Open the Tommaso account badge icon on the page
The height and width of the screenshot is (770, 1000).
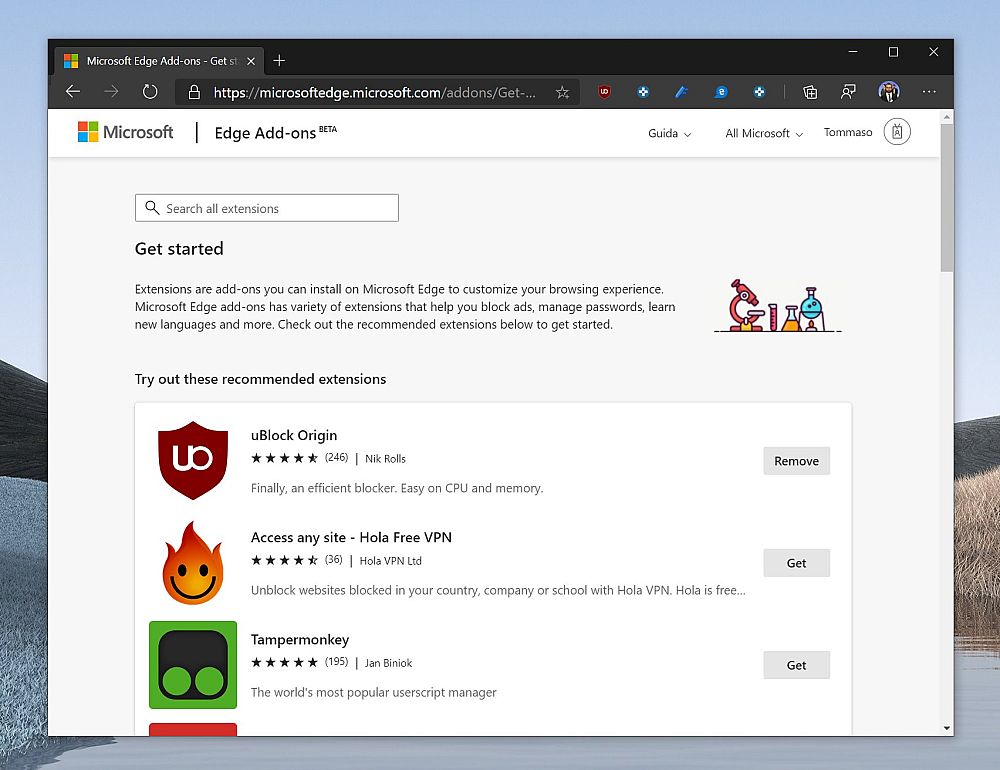pyautogui.click(x=897, y=132)
